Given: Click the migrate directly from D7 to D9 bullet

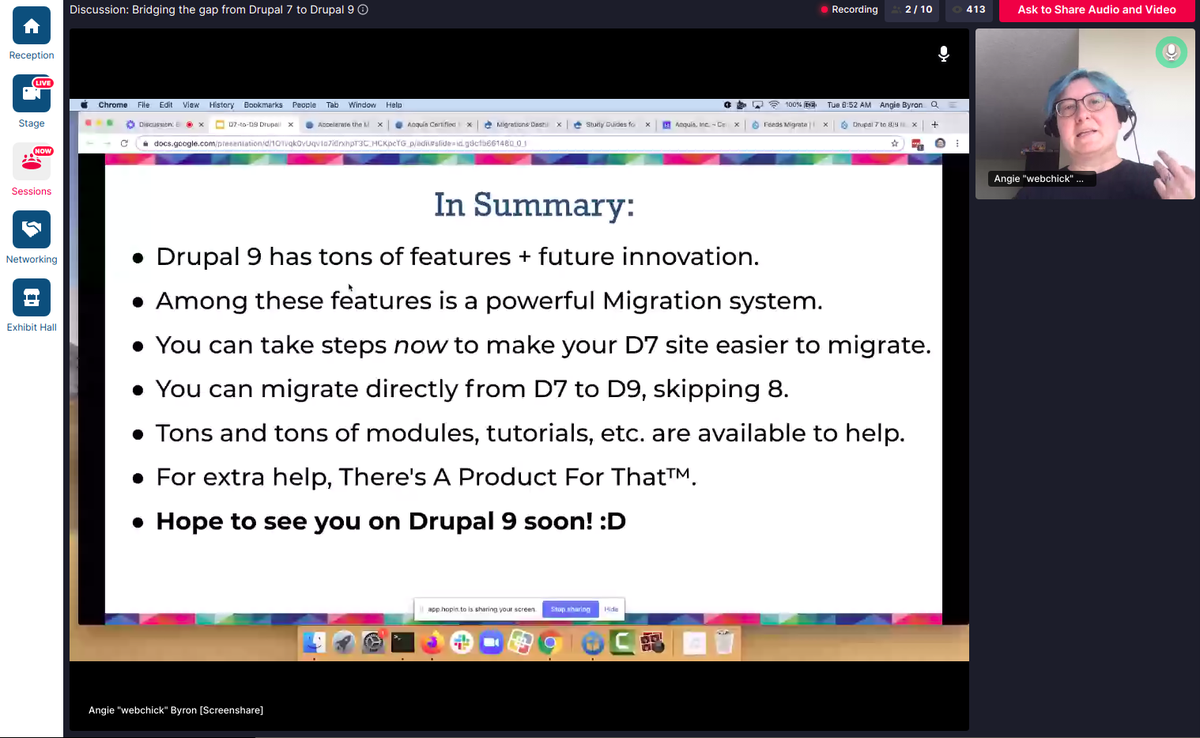Looking at the screenshot, I should coord(472,389).
